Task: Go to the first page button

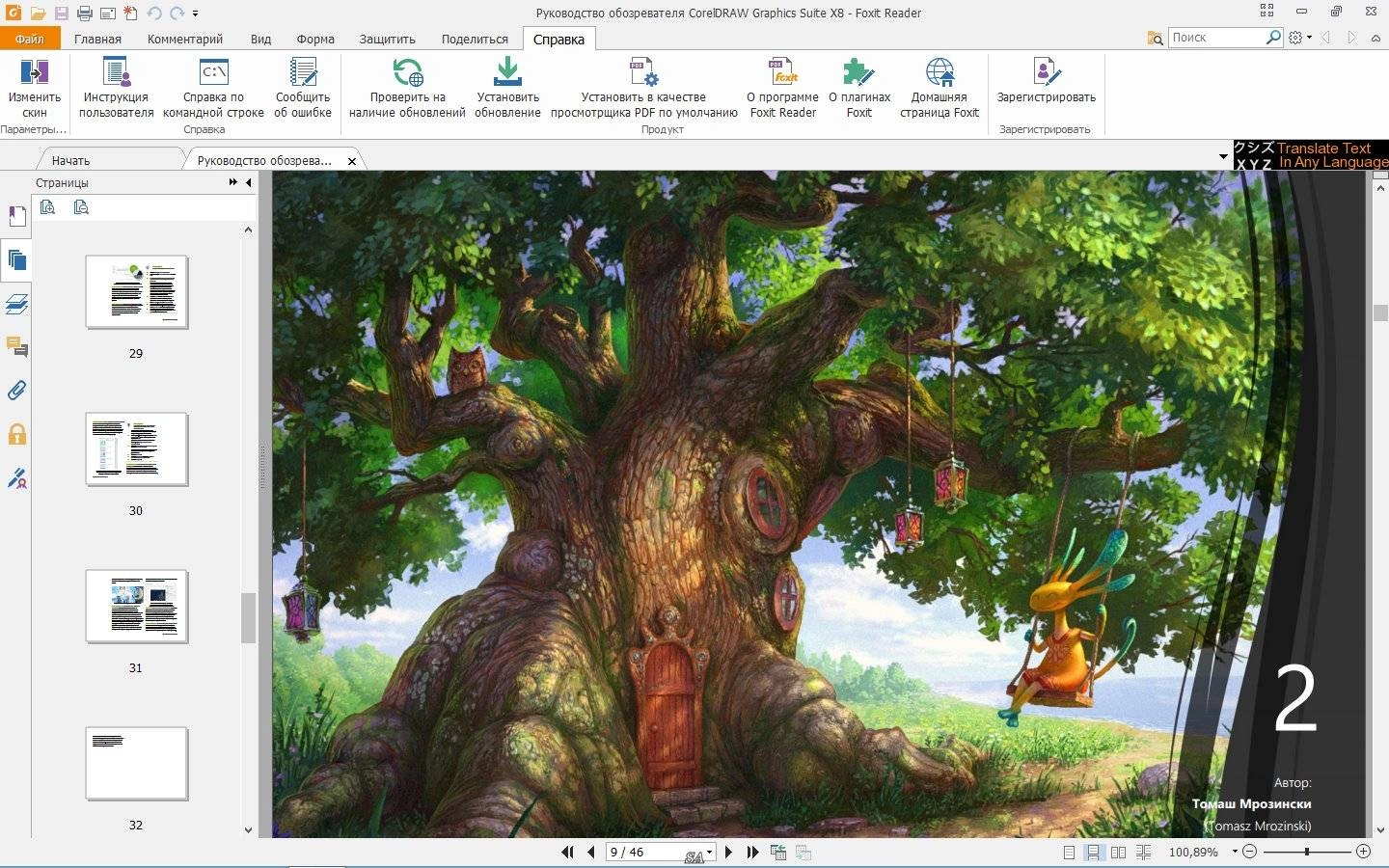Action: pos(567,852)
